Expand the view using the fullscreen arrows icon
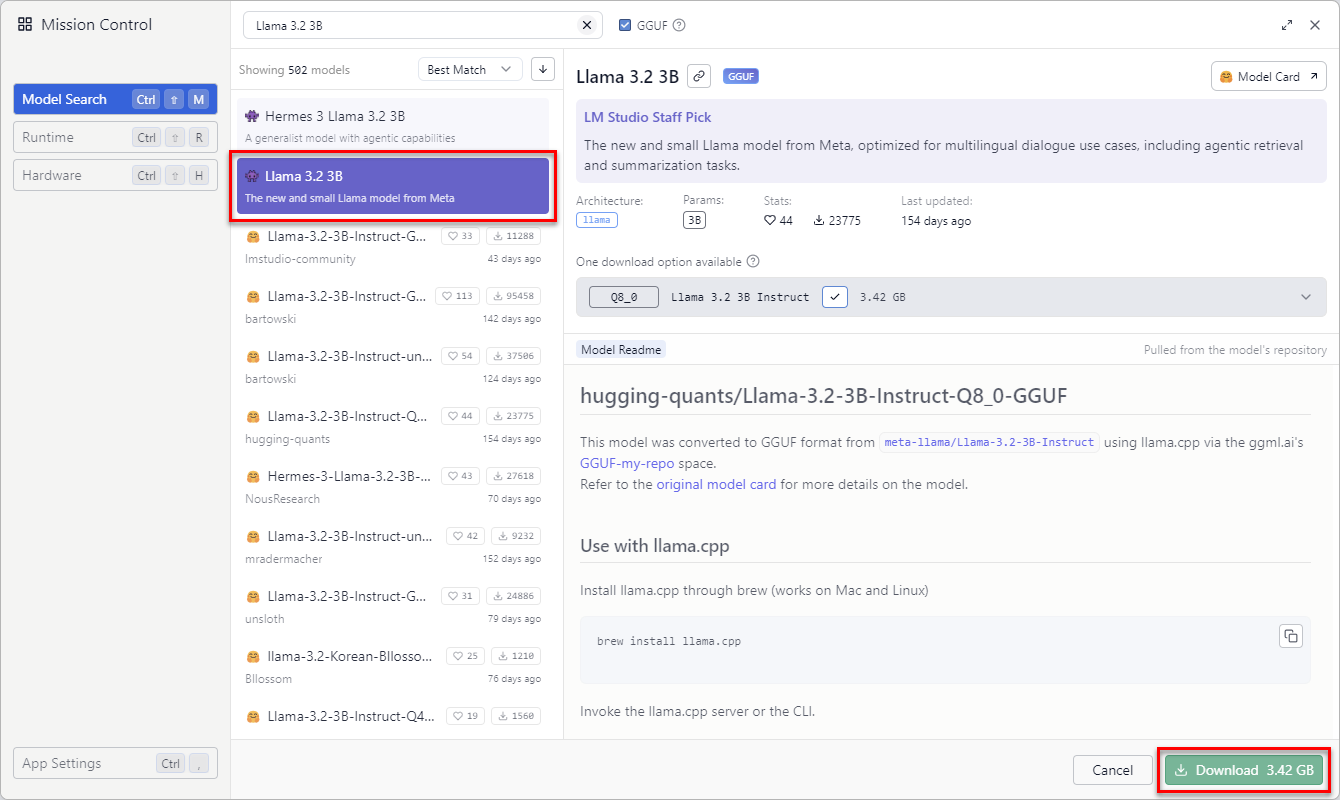This screenshot has width=1340, height=800. click(1287, 24)
